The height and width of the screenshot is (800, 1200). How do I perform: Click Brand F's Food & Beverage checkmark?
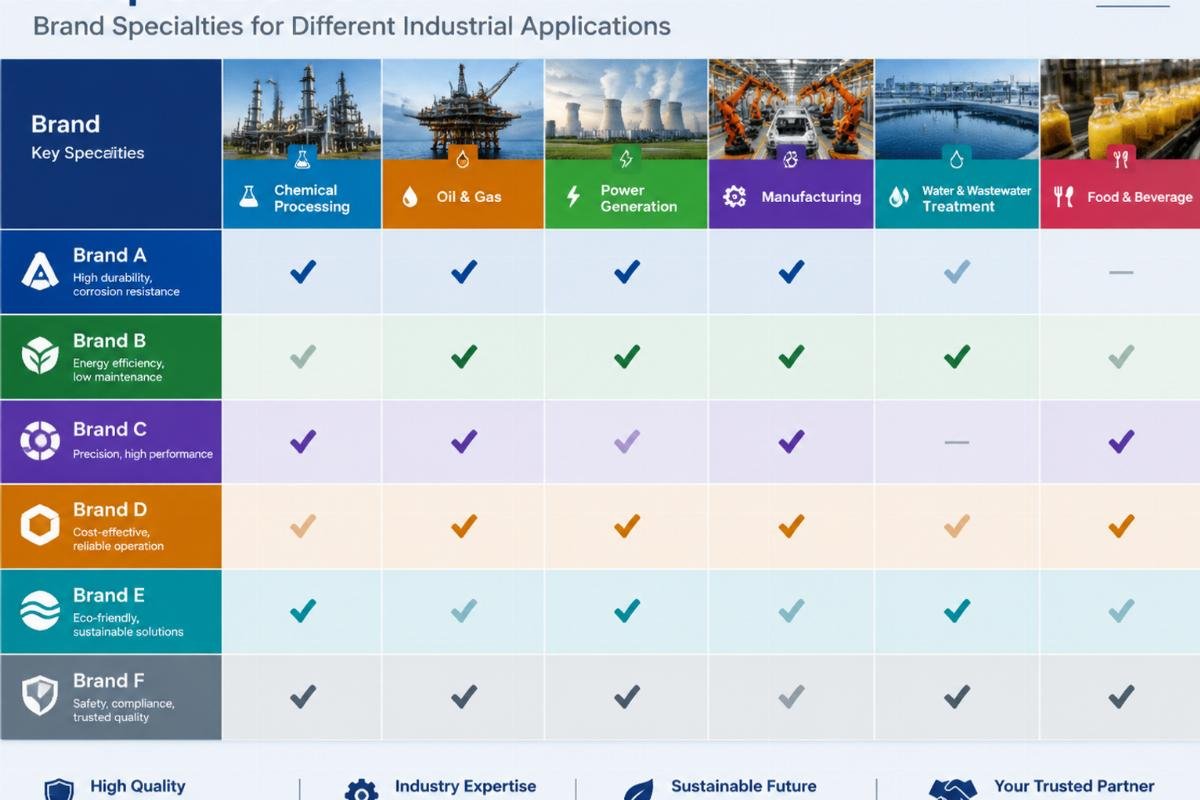pyautogui.click(x=1122, y=696)
